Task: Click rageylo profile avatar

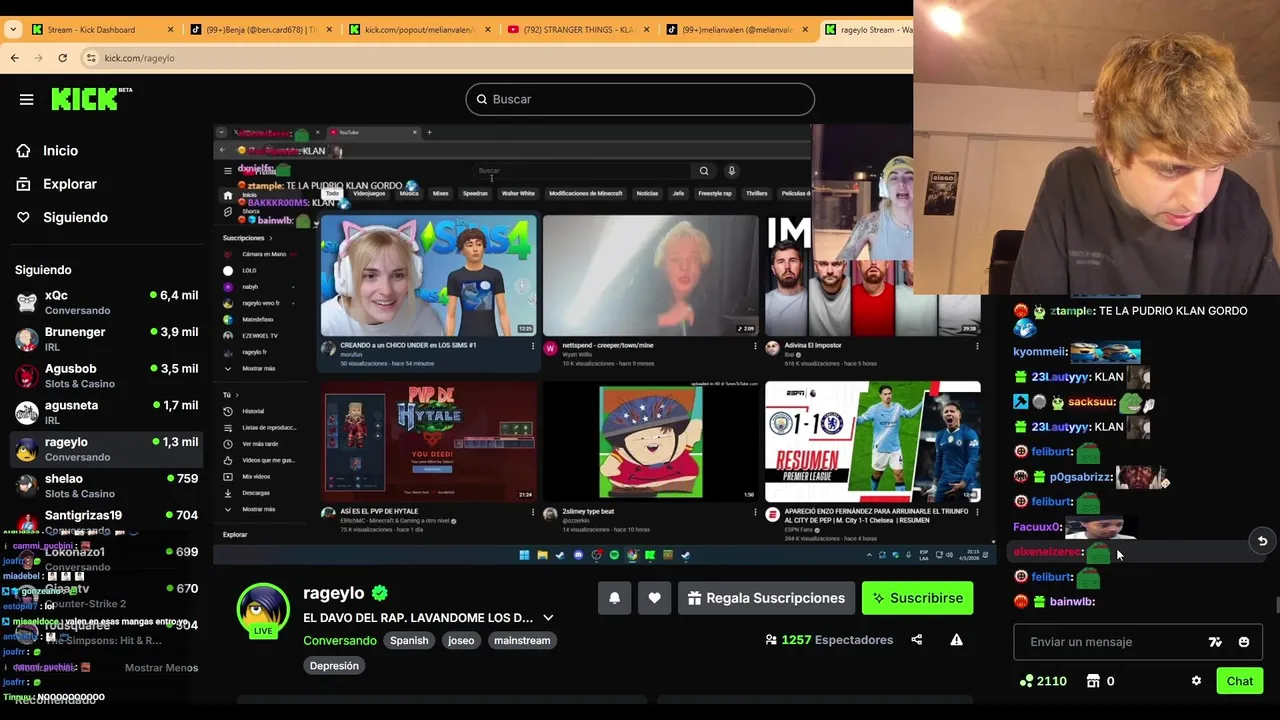Action: 263,609
